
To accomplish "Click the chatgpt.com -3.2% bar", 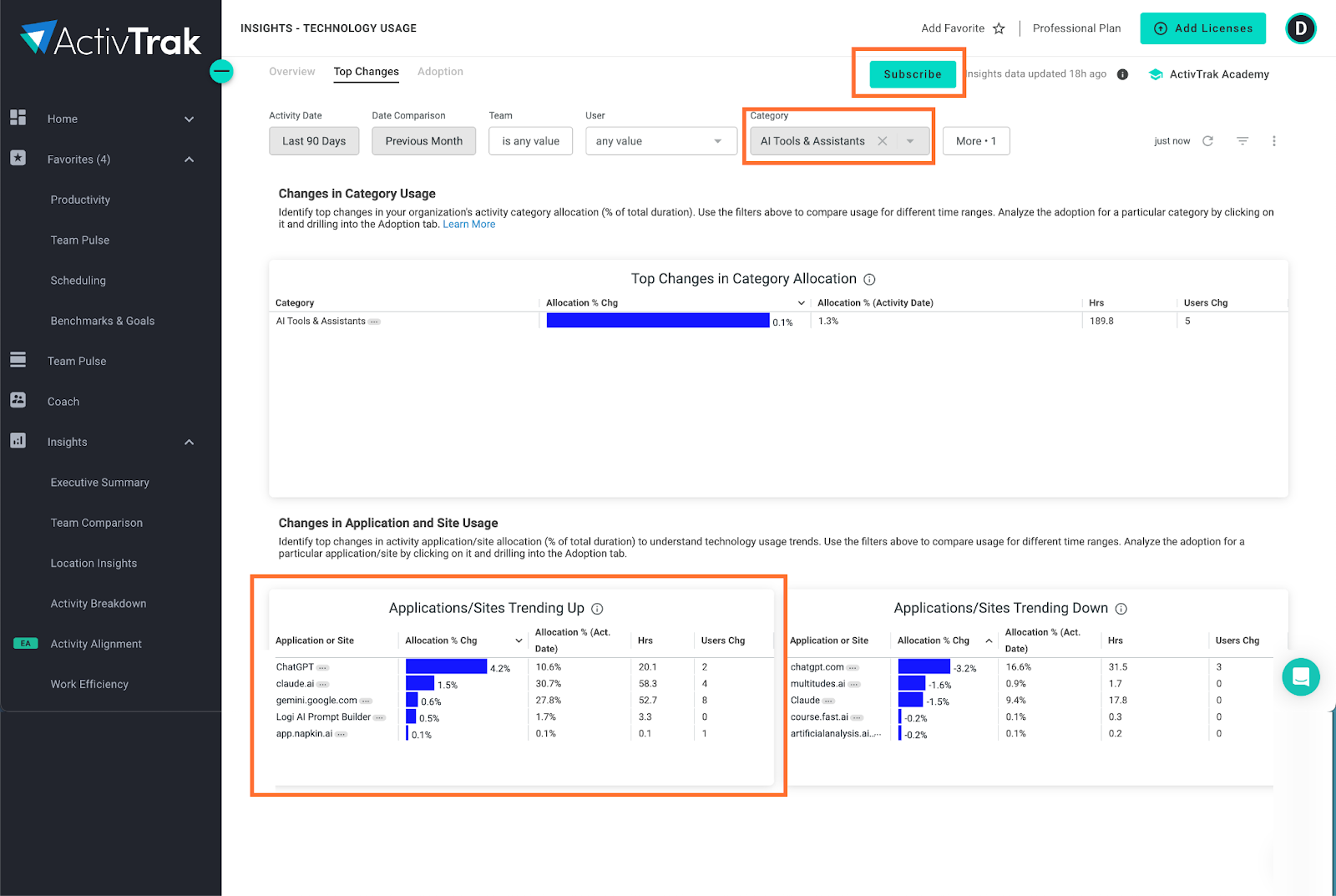I will 924,666.
